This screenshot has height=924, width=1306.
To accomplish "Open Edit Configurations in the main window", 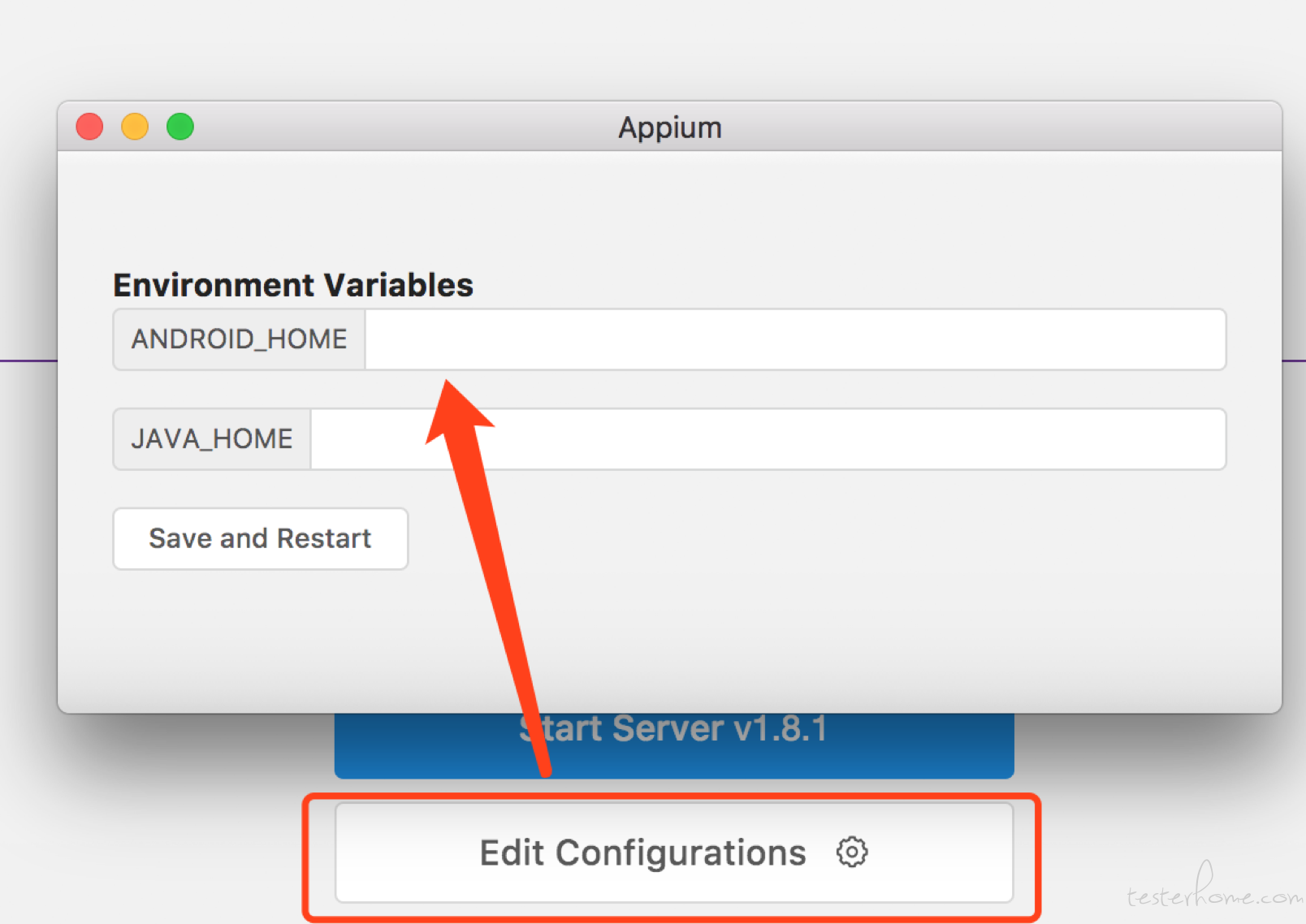I will [674, 853].
